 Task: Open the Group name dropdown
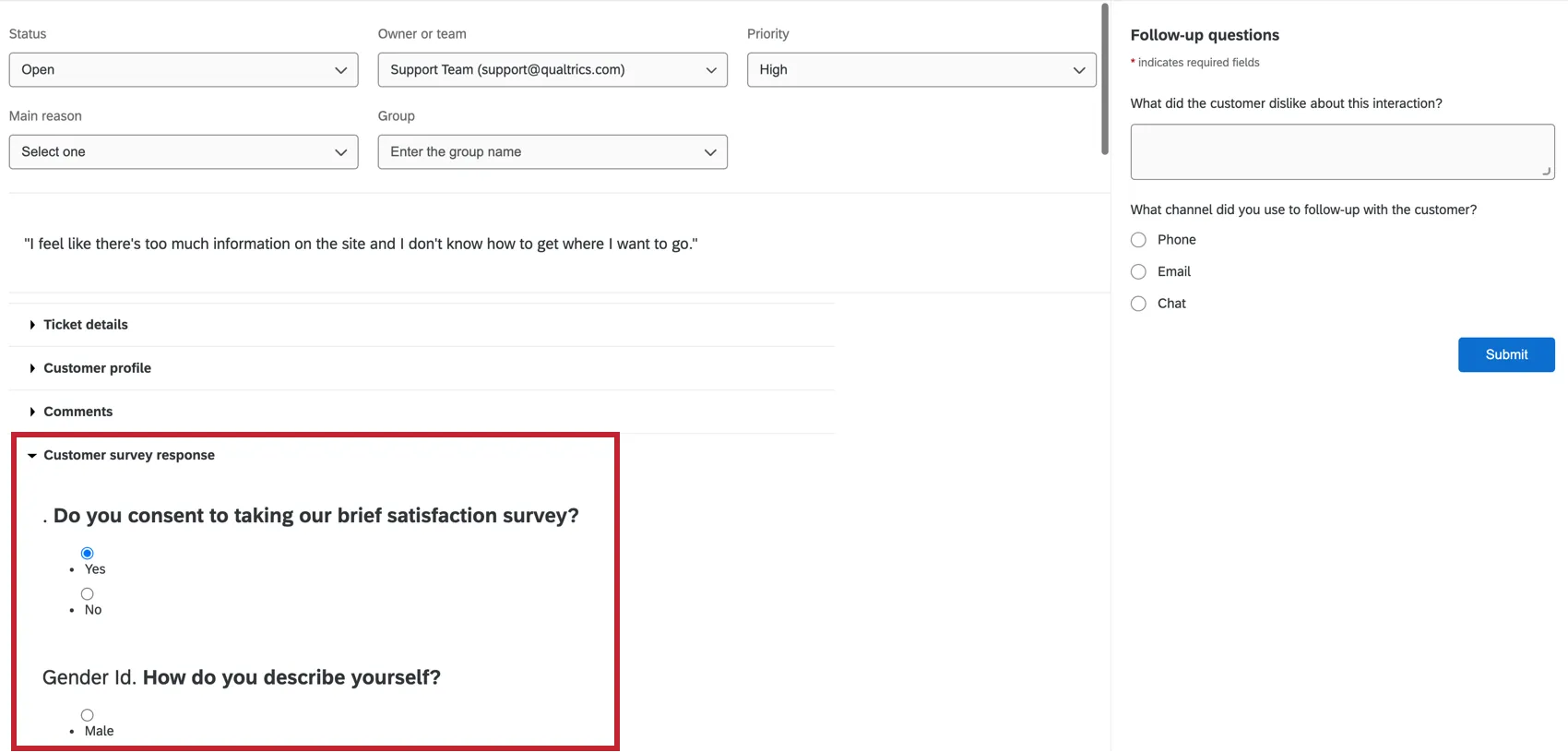[552, 152]
